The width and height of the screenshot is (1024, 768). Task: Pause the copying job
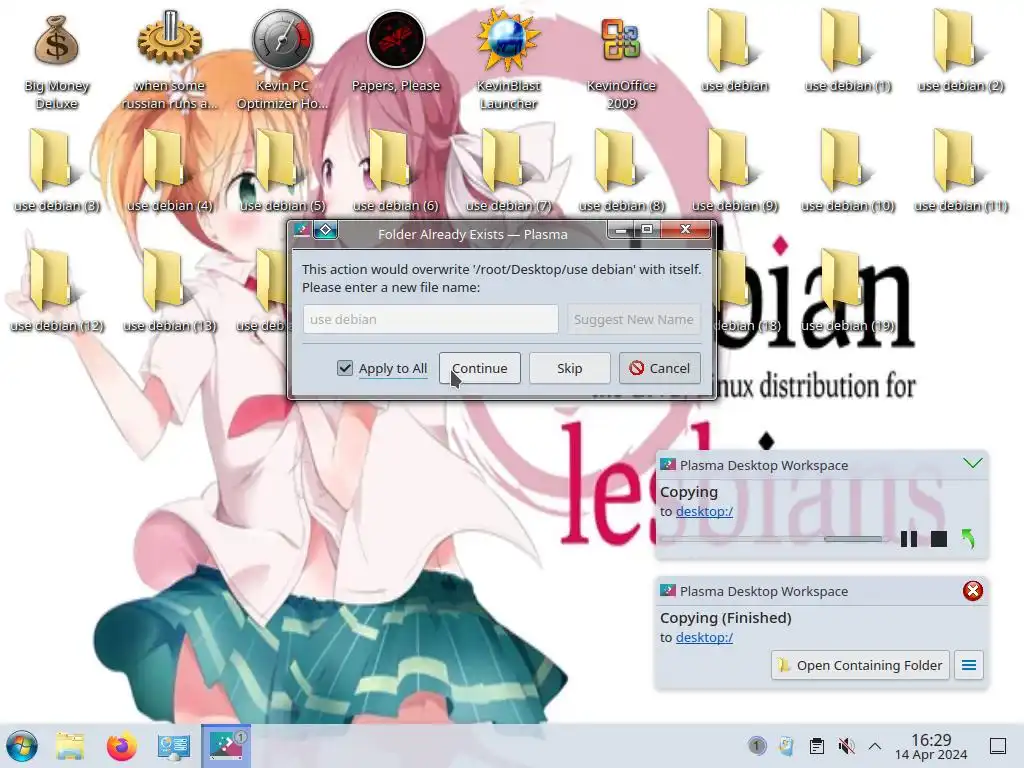pyautogui.click(x=908, y=539)
